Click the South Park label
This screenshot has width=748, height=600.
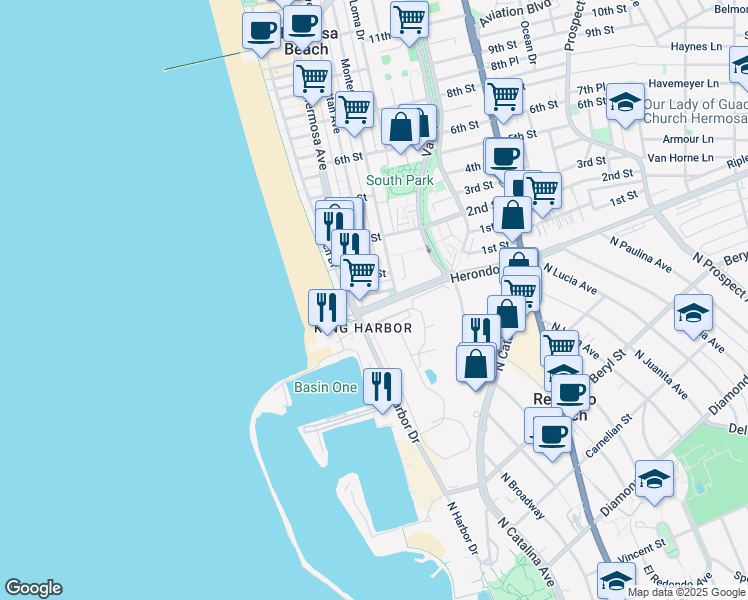tap(400, 180)
